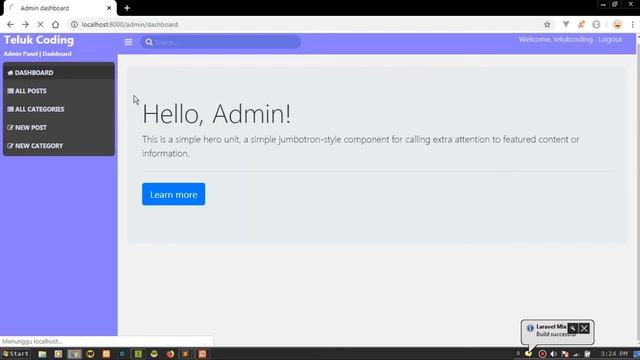This screenshot has height=360, width=640.
Task: Click the Sublime Text taskbar icon
Action: (x=186, y=354)
